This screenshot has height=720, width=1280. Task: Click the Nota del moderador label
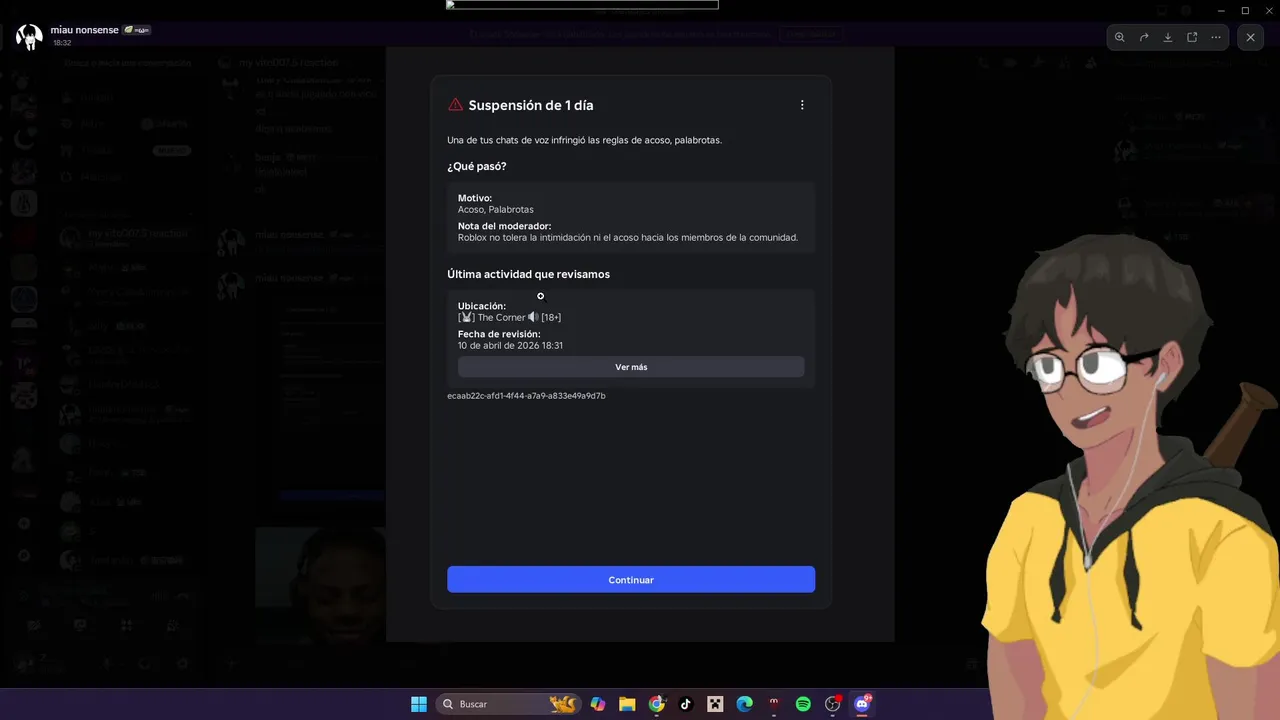coord(504,226)
